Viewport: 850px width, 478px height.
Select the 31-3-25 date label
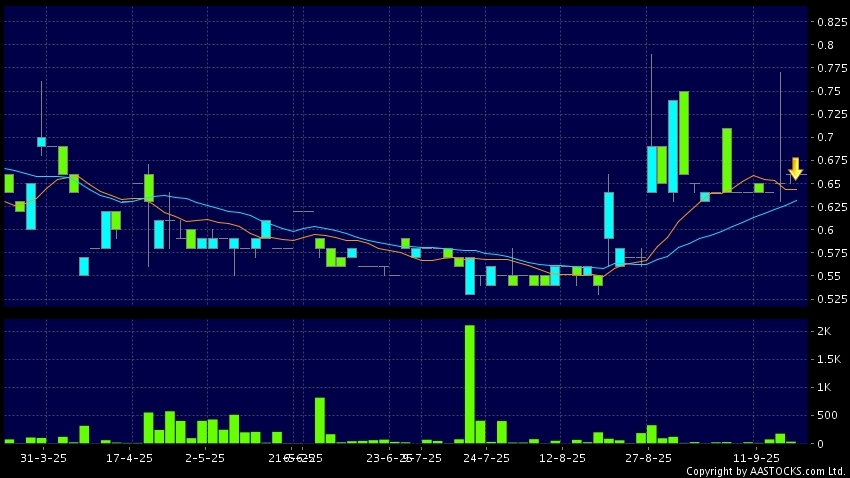tap(44, 458)
